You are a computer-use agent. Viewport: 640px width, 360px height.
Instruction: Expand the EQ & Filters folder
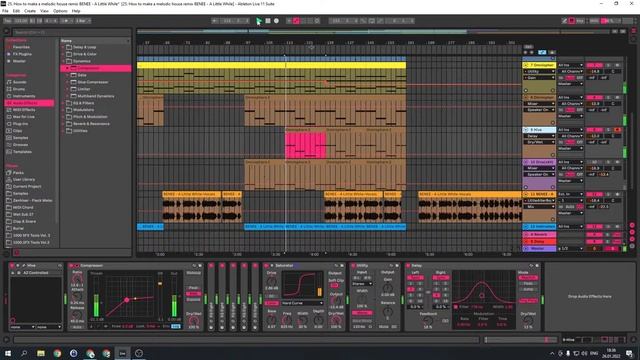point(63,103)
